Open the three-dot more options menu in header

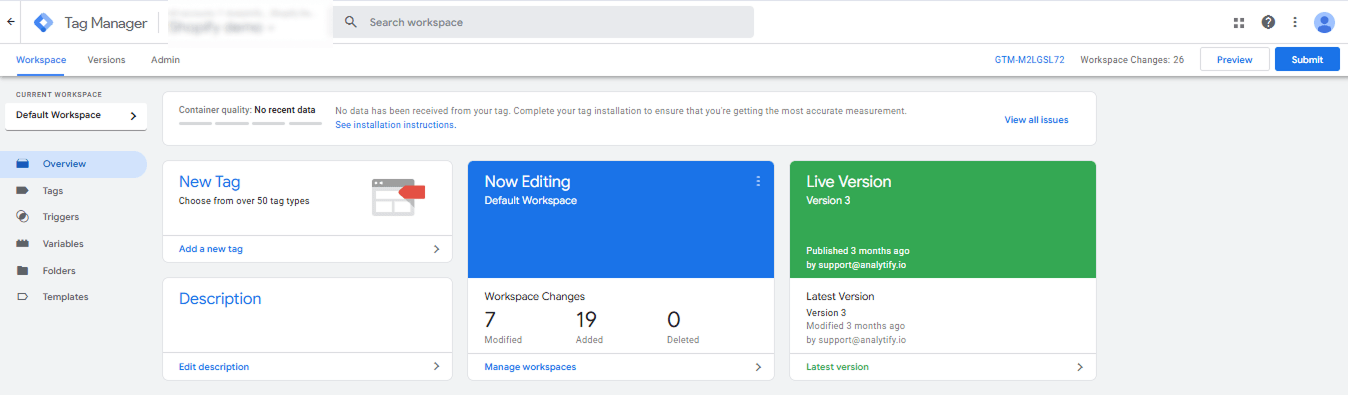[x=1295, y=22]
